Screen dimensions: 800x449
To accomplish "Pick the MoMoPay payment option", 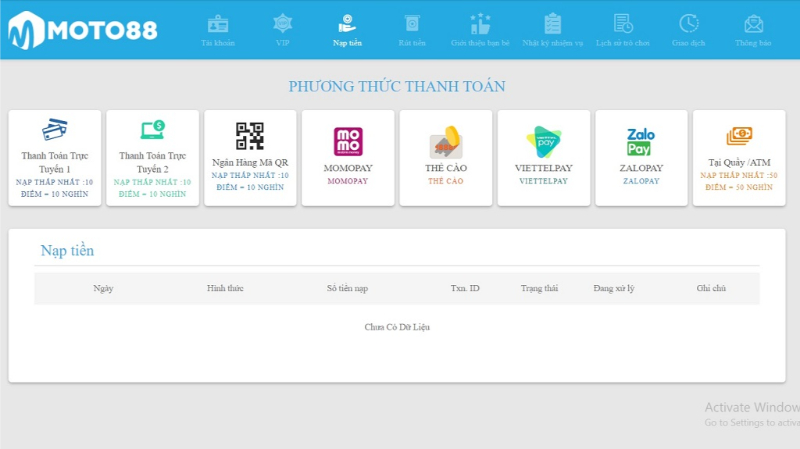I will (348, 157).
